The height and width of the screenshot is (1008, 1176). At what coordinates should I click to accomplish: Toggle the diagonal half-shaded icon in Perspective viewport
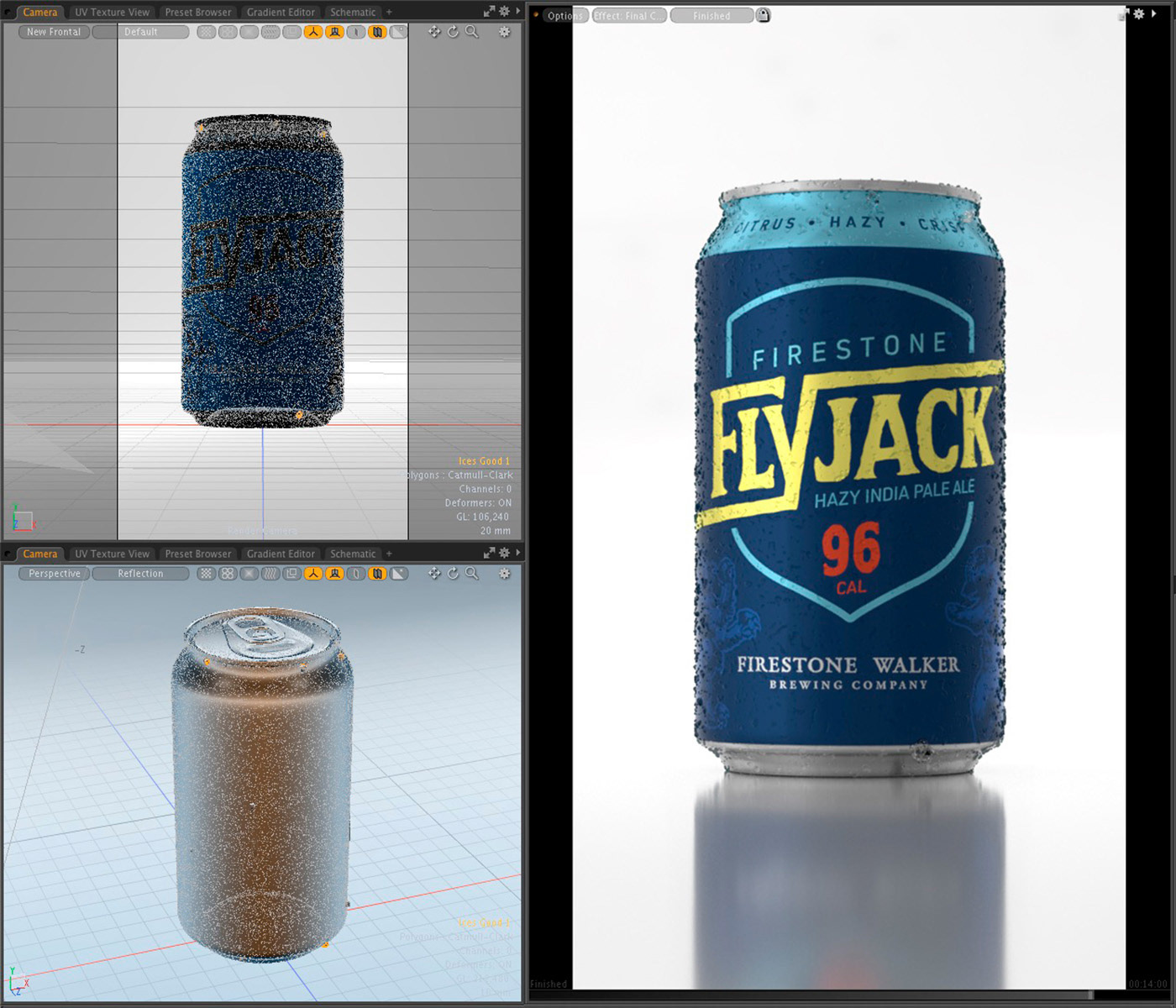coord(399,574)
